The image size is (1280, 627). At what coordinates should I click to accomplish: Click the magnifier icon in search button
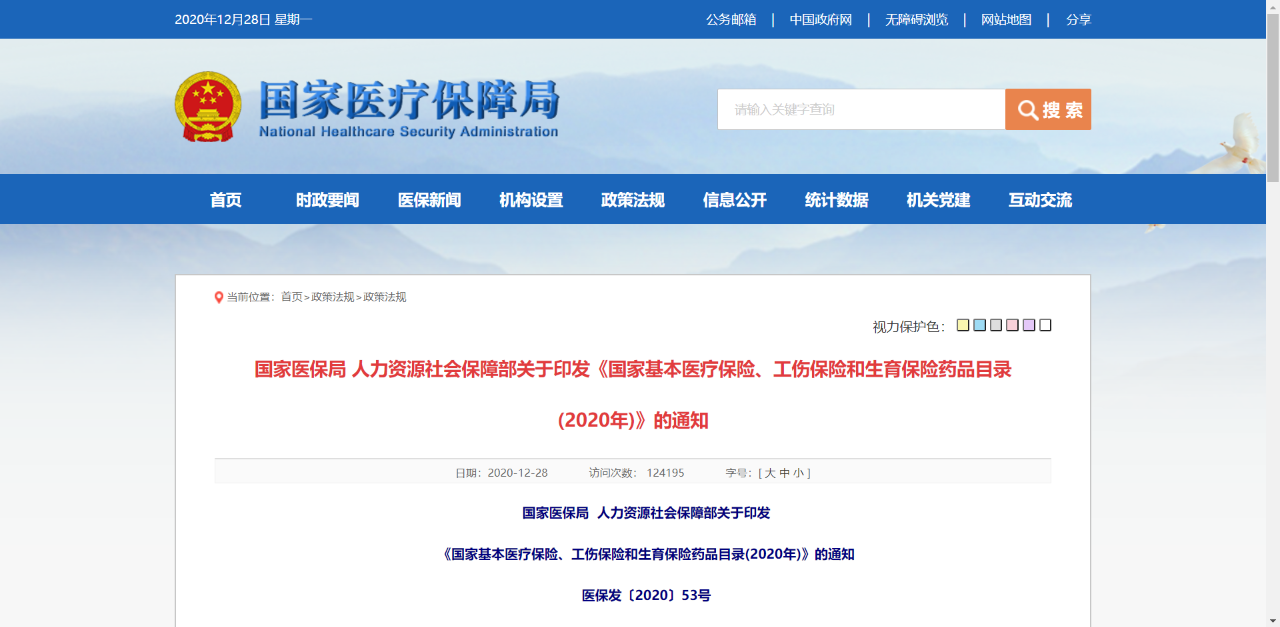coord(1027,110)
